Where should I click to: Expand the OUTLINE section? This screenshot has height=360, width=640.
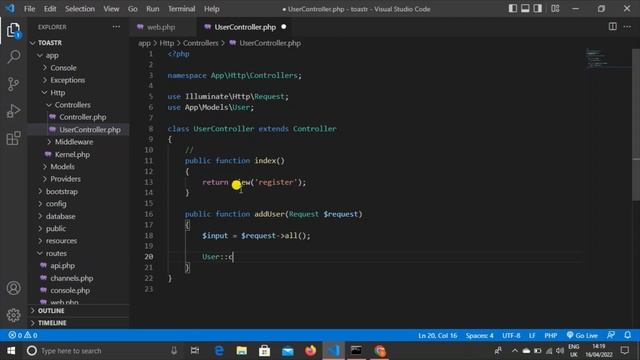coord(79,311)
